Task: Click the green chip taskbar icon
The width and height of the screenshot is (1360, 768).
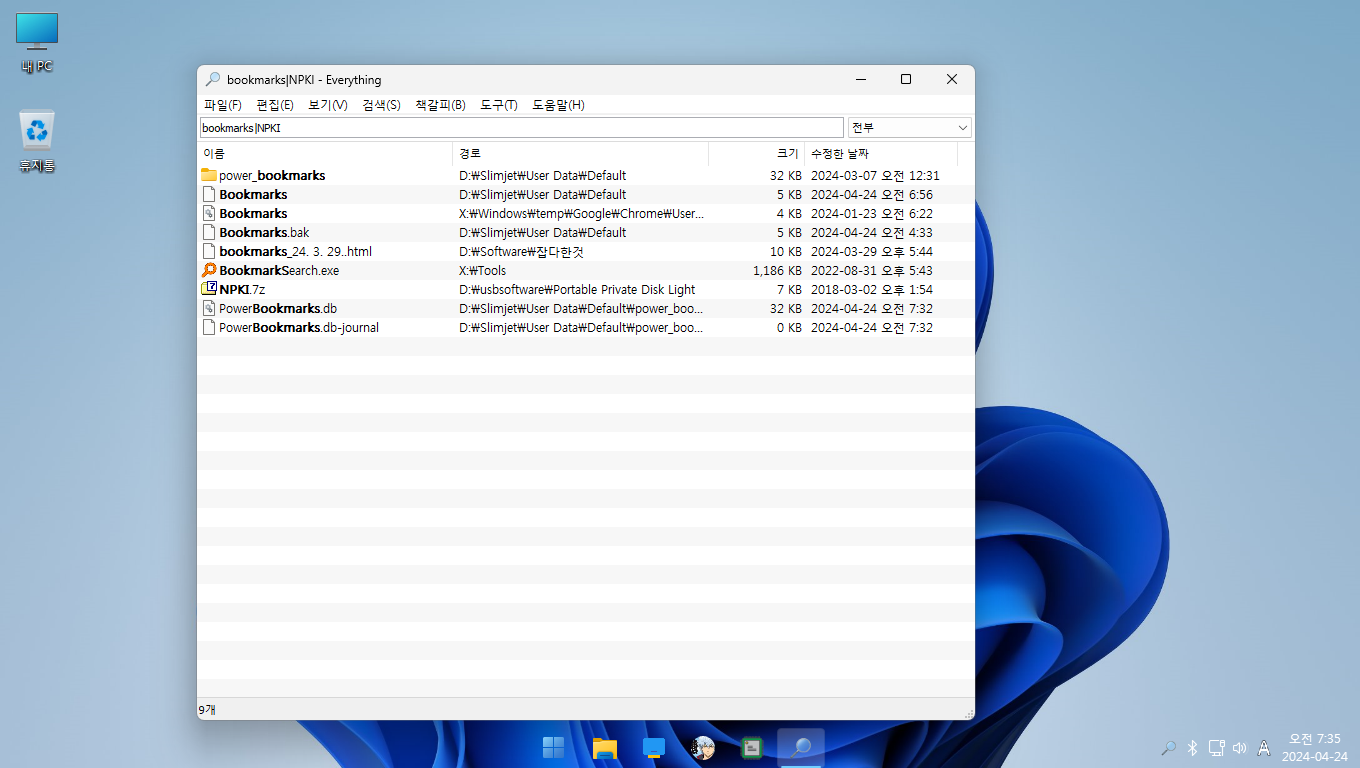Action: [752, 747]
